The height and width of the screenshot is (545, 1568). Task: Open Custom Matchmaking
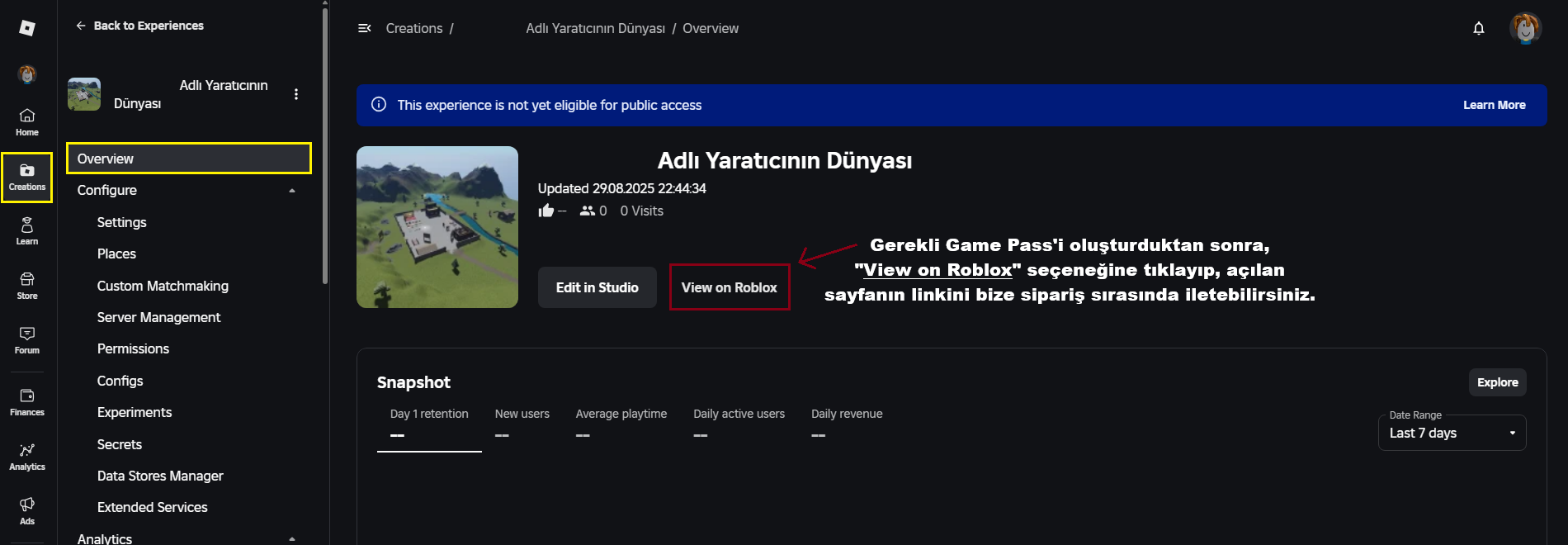pos(163,286)
